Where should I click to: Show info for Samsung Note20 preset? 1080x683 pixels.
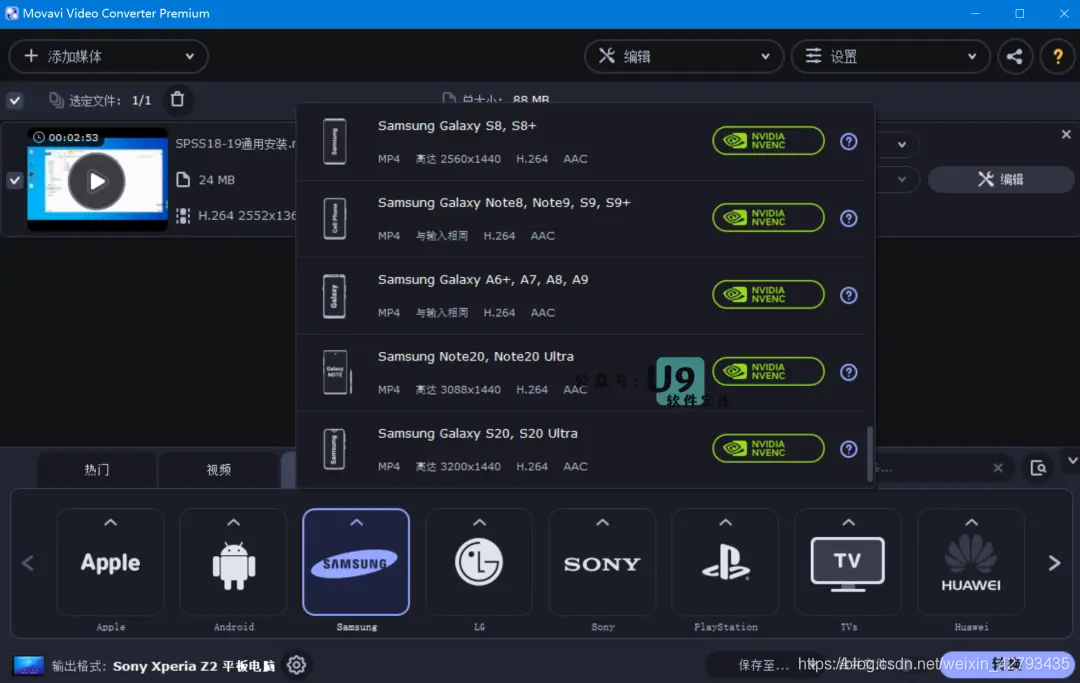[x=849, y=372]
